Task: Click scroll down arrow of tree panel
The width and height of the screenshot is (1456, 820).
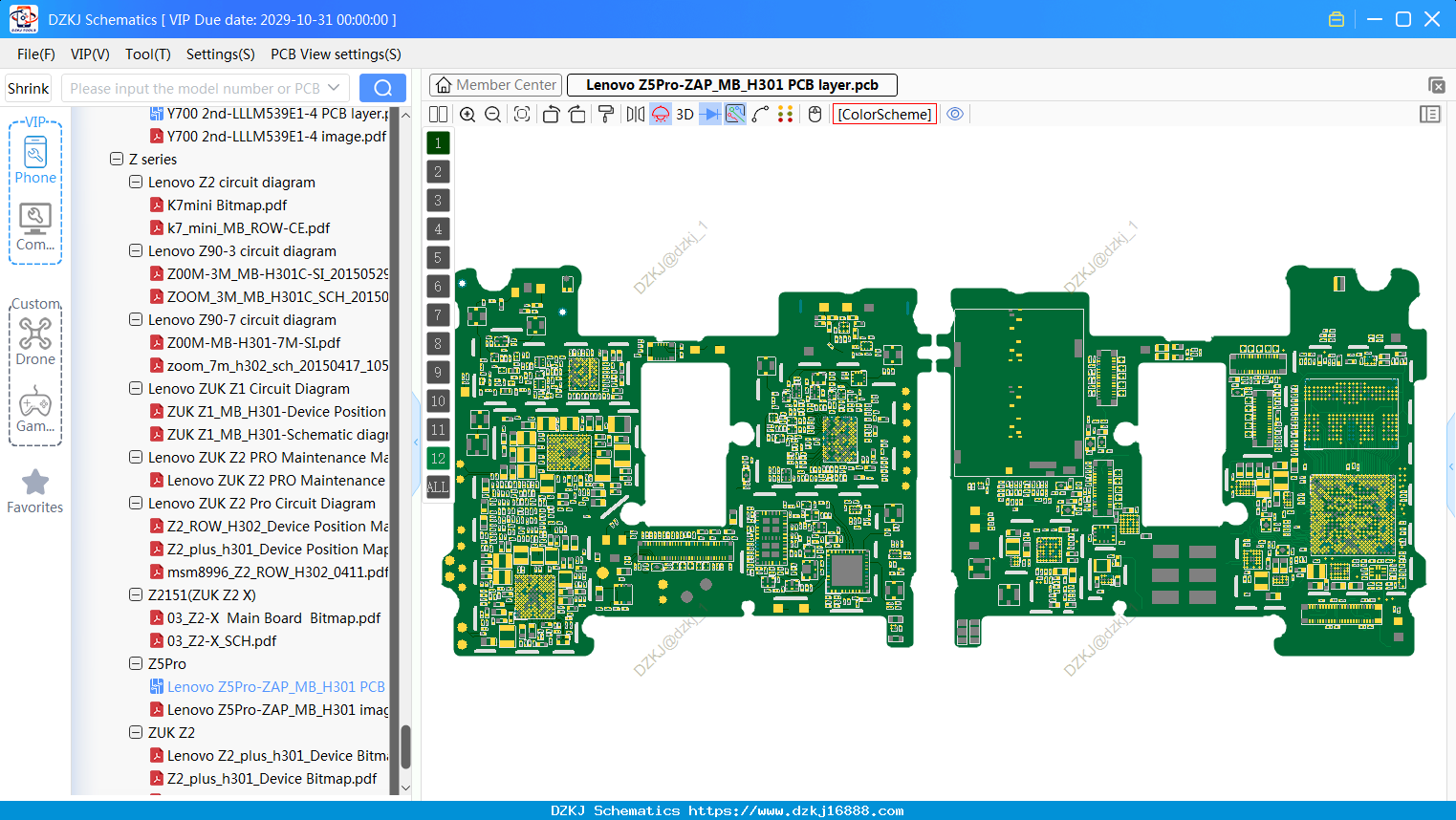Action: pos(405,788)
